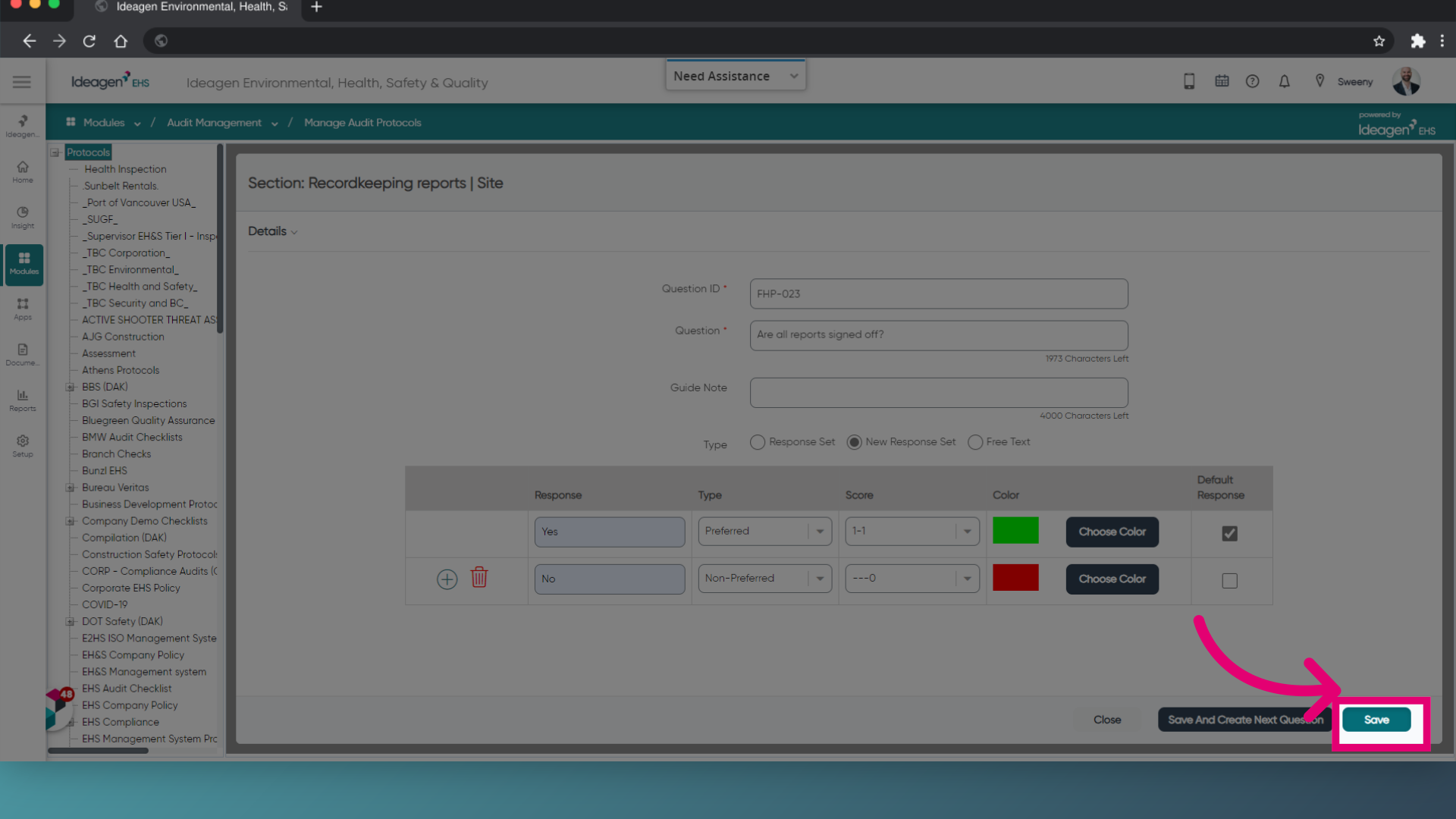Viewport: 1456px width, 819px height.
Task: Delete the No response with trash icon
Action: click(x=479, y=578)
